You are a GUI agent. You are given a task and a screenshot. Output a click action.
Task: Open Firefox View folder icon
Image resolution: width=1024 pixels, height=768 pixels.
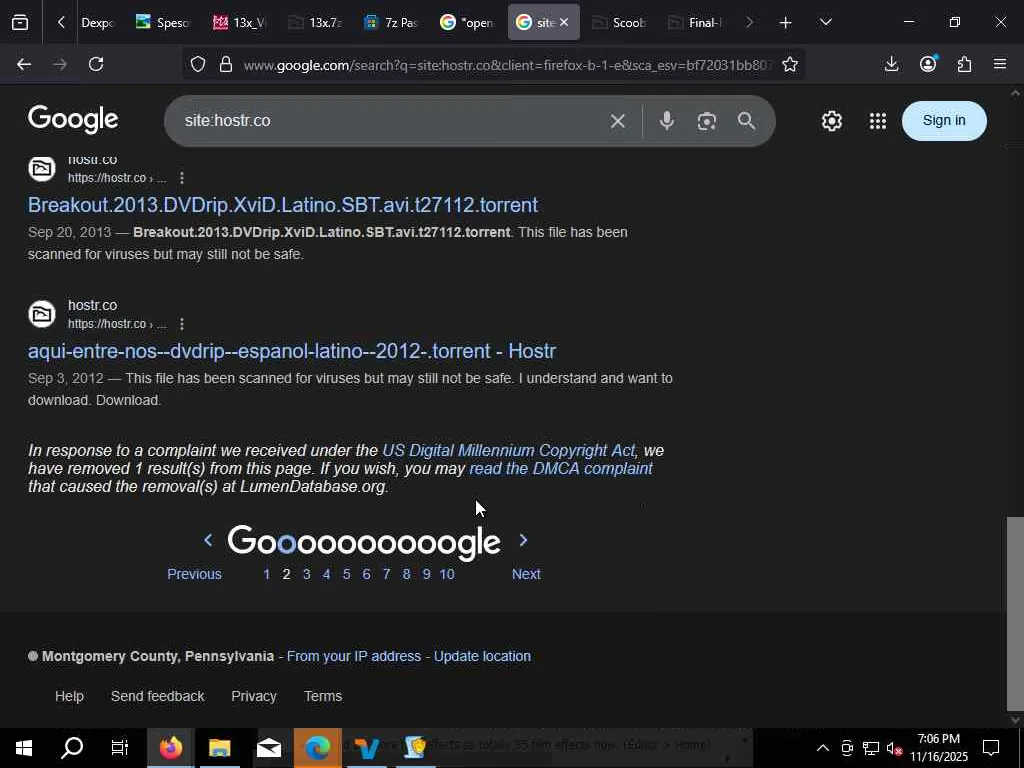coord(20,23)
